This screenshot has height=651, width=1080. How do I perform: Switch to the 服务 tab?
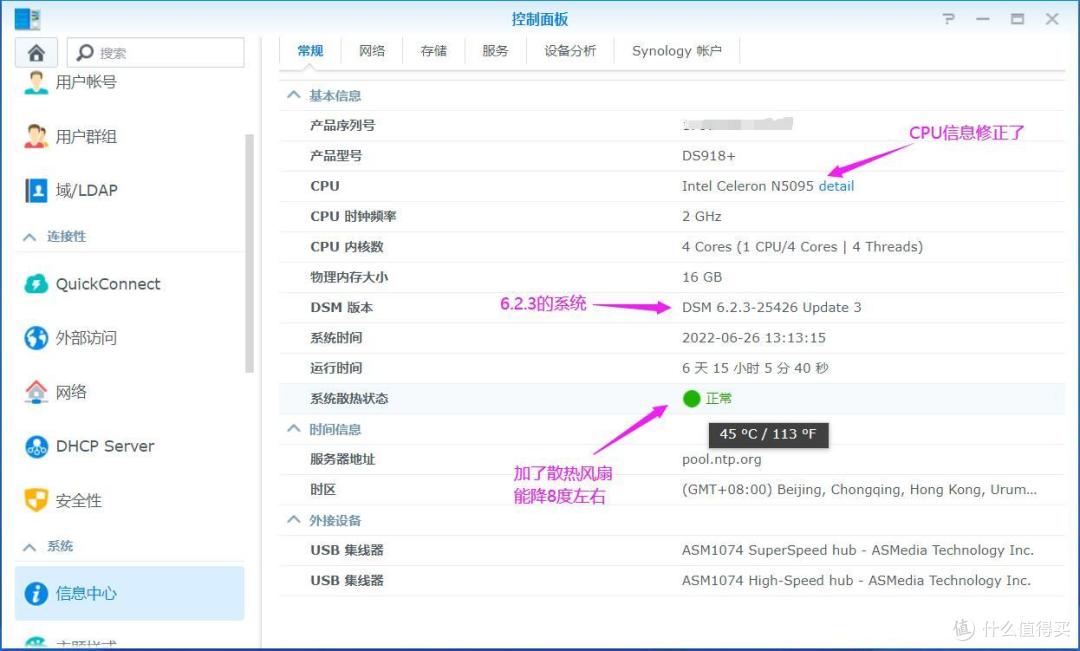pos(495,51)
